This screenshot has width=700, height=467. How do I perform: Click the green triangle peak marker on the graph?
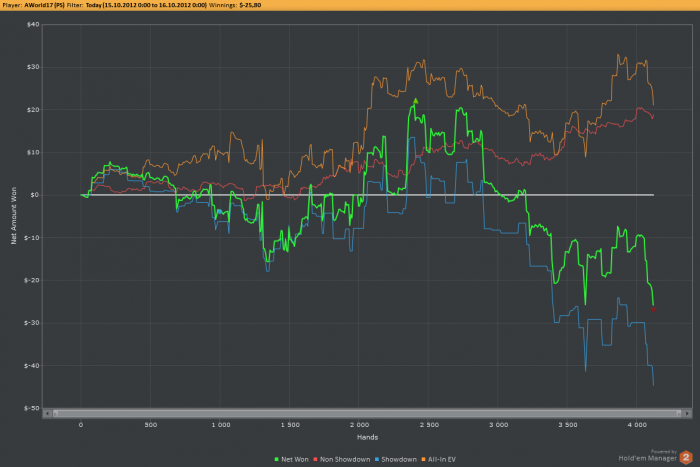tap(416, 101)
